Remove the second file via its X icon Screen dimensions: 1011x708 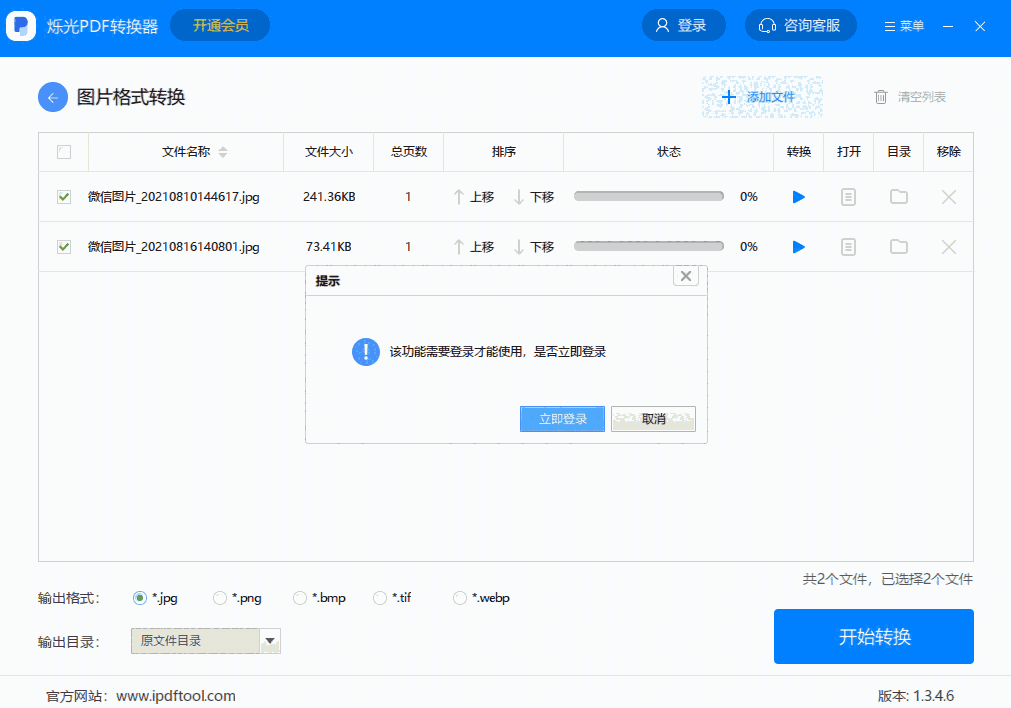coord(947,246)
